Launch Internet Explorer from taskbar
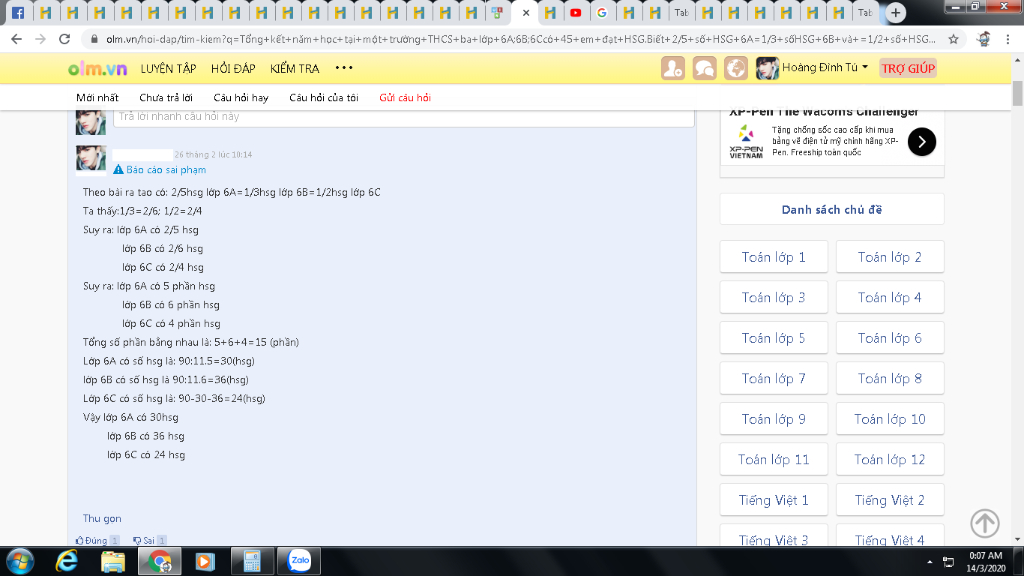The height and width of the screenshot is (576, 1024). (x=67, y=561)
